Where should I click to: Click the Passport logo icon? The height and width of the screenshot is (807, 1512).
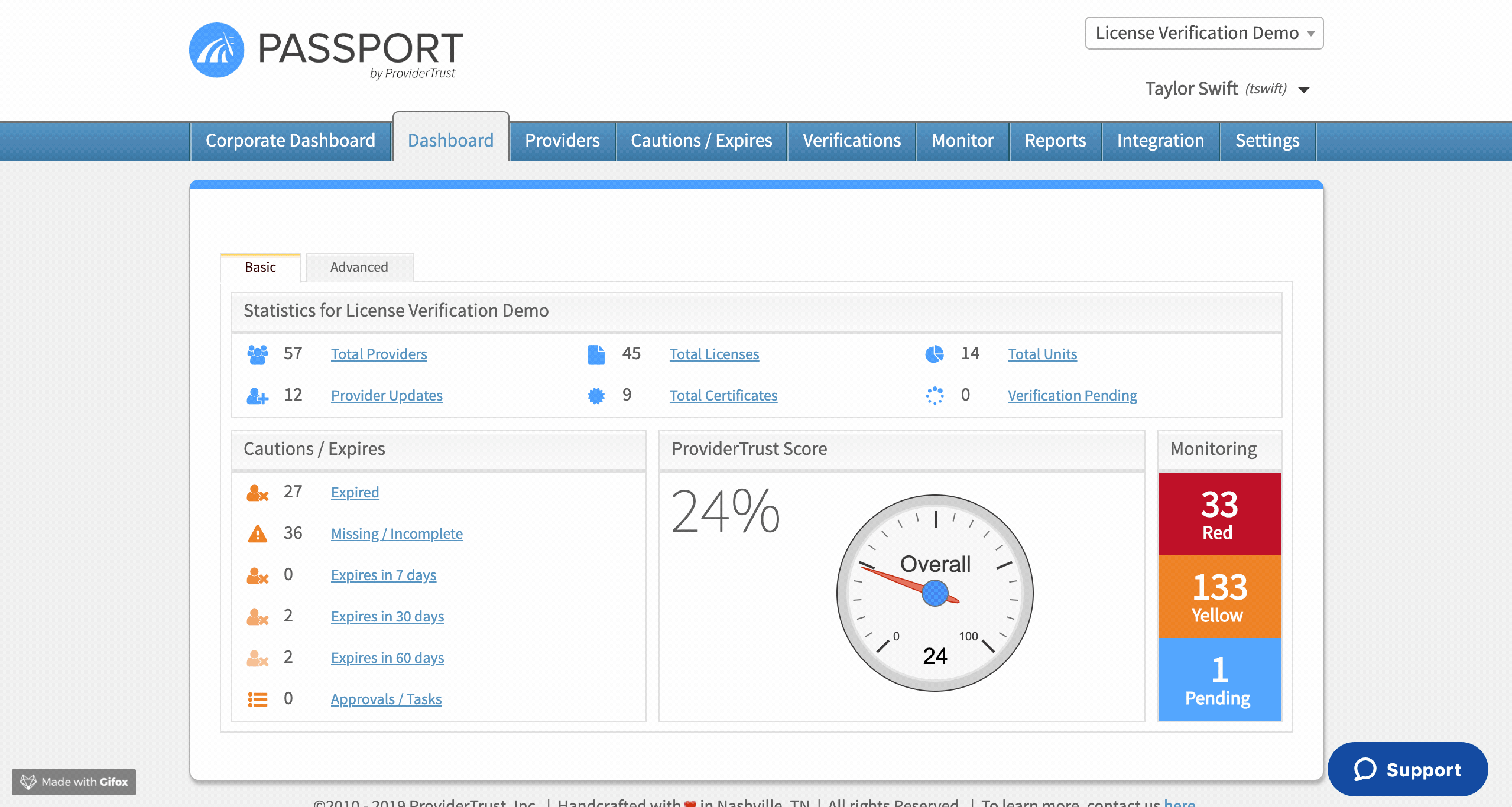click(x=216, y=50)
